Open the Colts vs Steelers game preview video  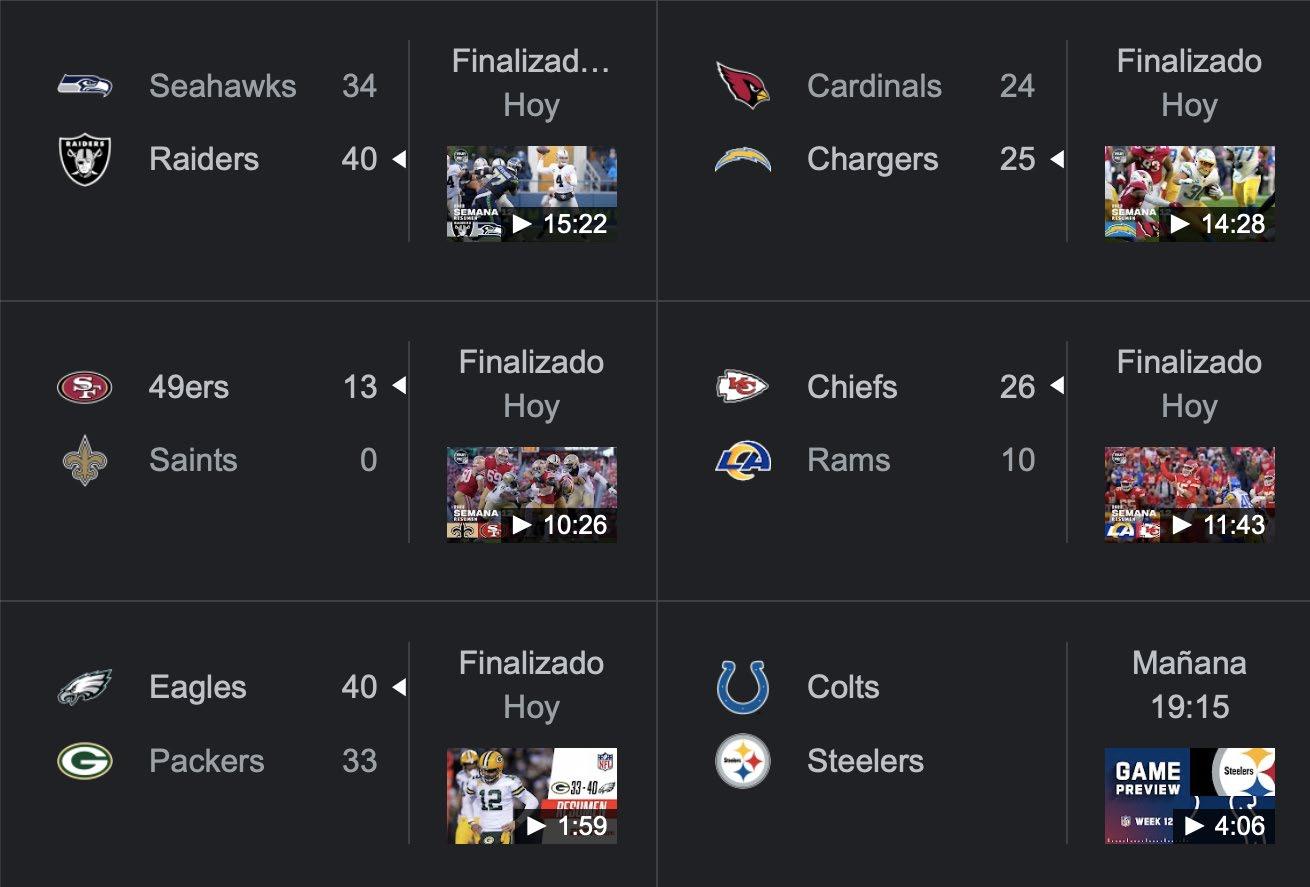pyautogui.click(x=1189, y=796)
